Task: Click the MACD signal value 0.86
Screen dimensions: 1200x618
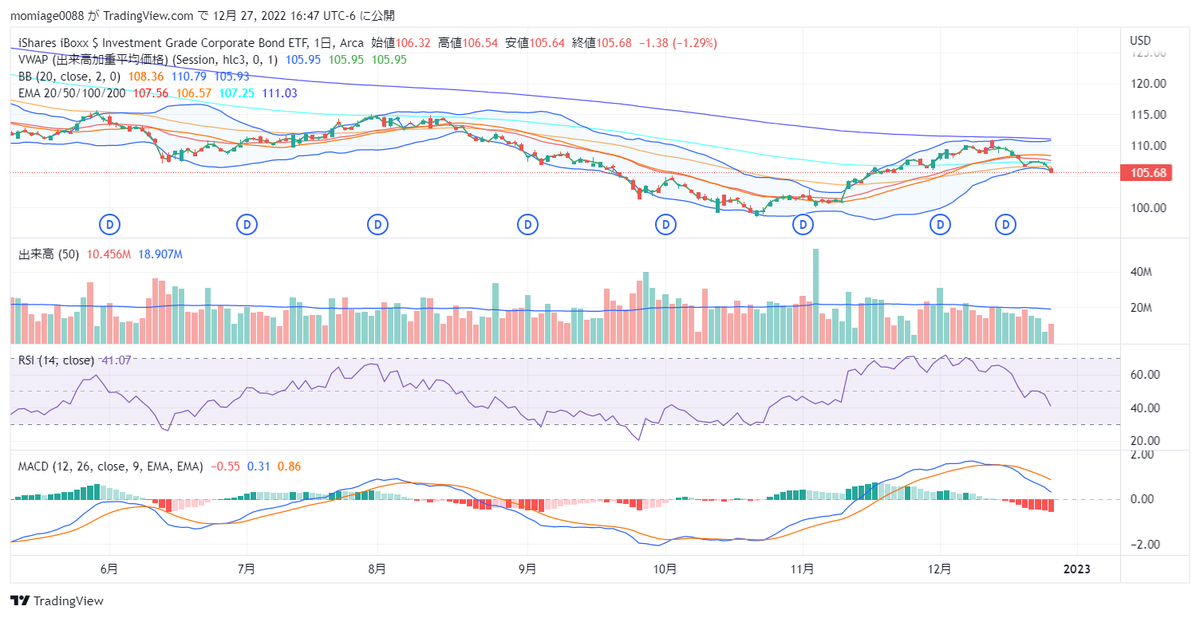Action: [x=289, y=466]
